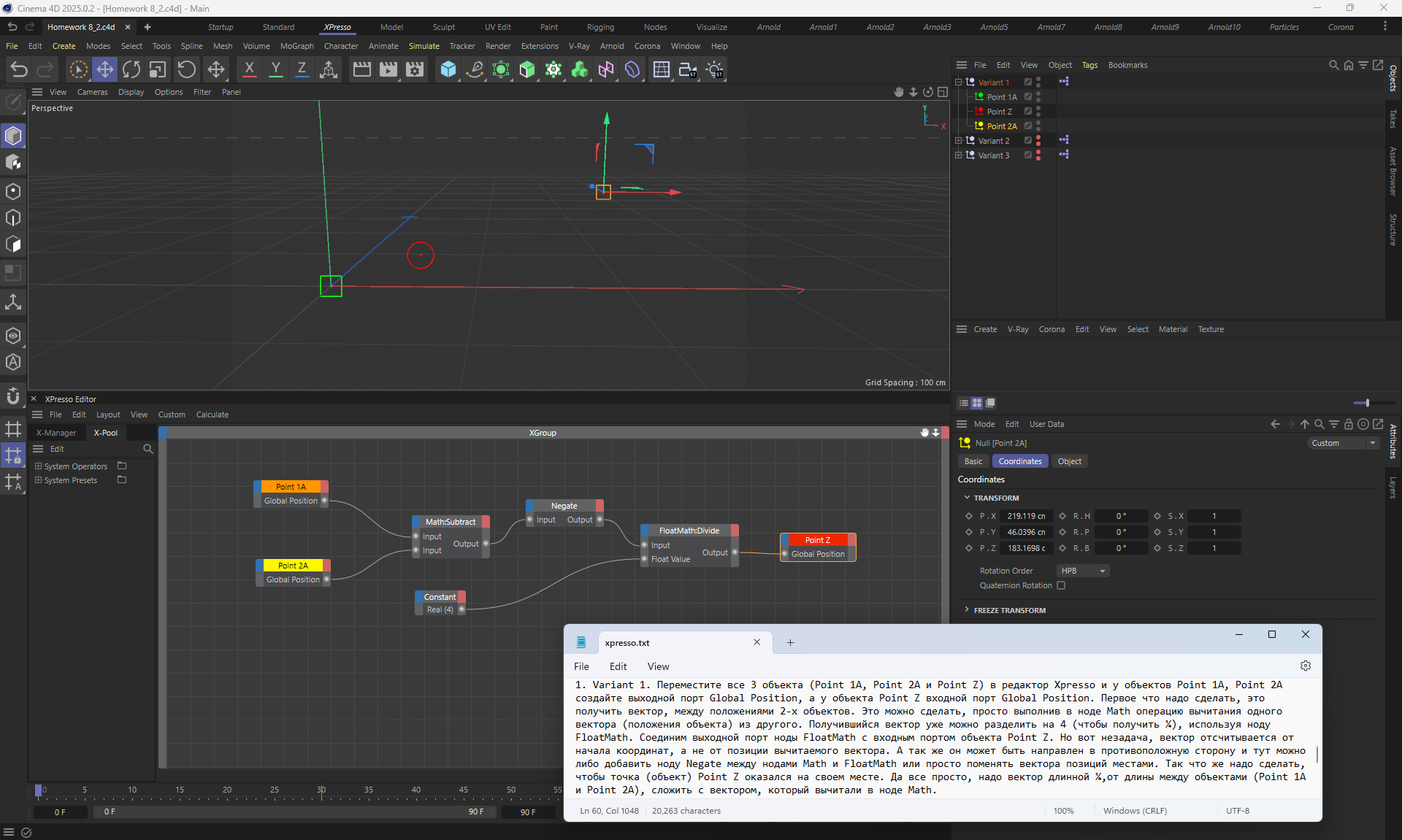This screenshot has width=1402, height=840.
Task: Select the Scale tool
Action: [x=158, y=69]
